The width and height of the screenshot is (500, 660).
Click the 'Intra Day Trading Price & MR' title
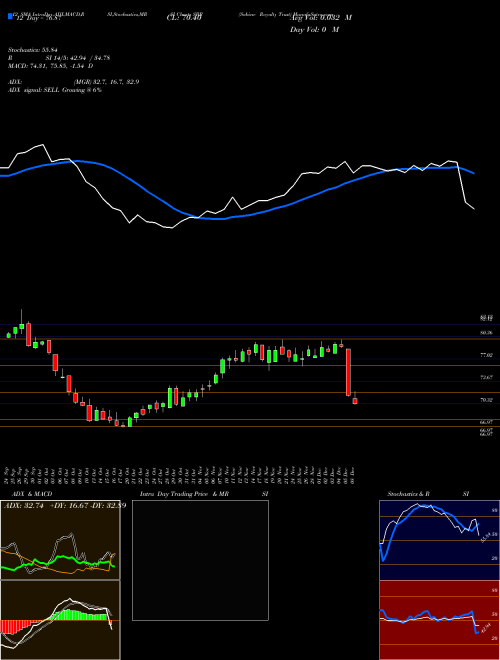coord(184,494)
